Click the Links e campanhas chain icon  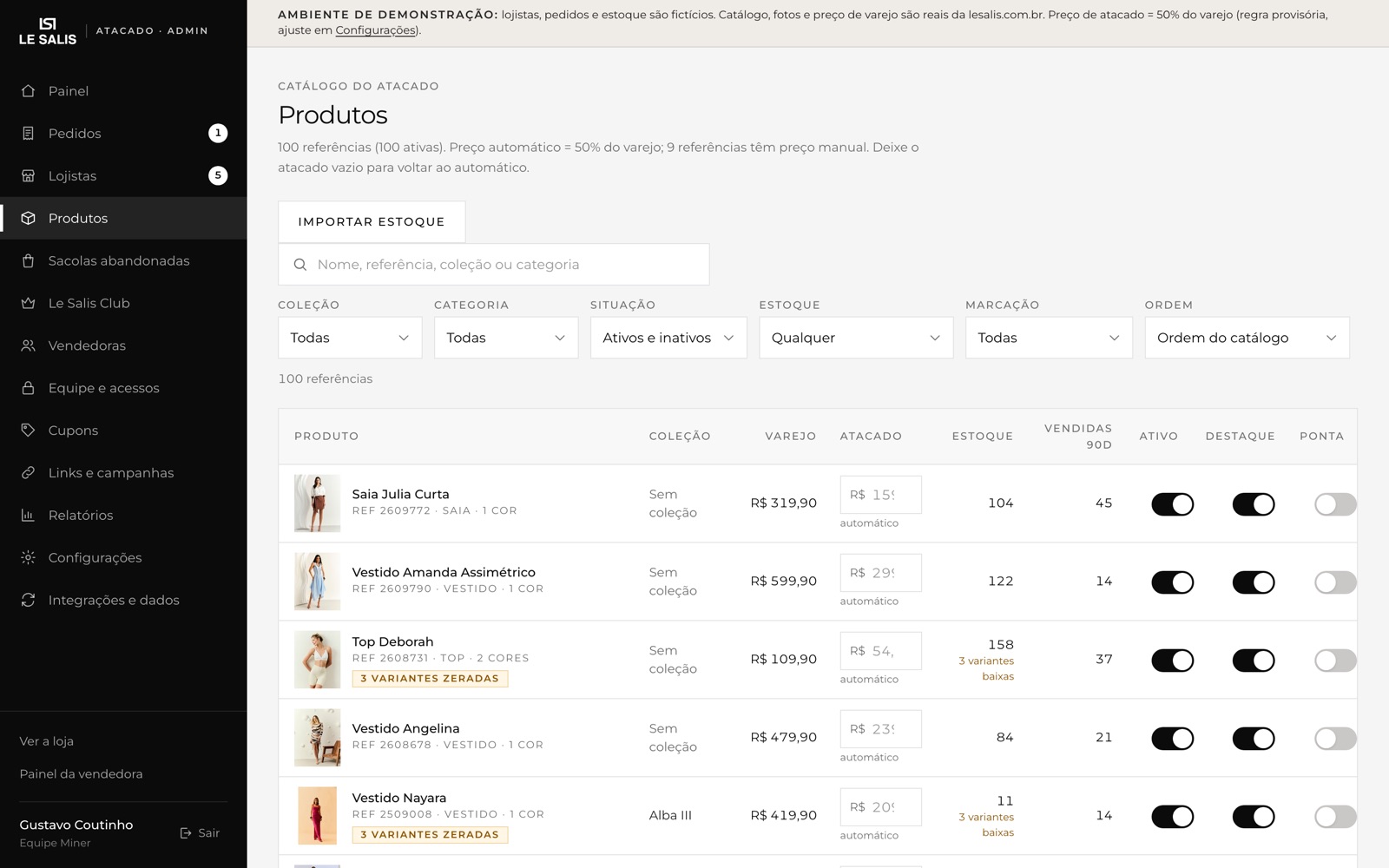(28, 473)
